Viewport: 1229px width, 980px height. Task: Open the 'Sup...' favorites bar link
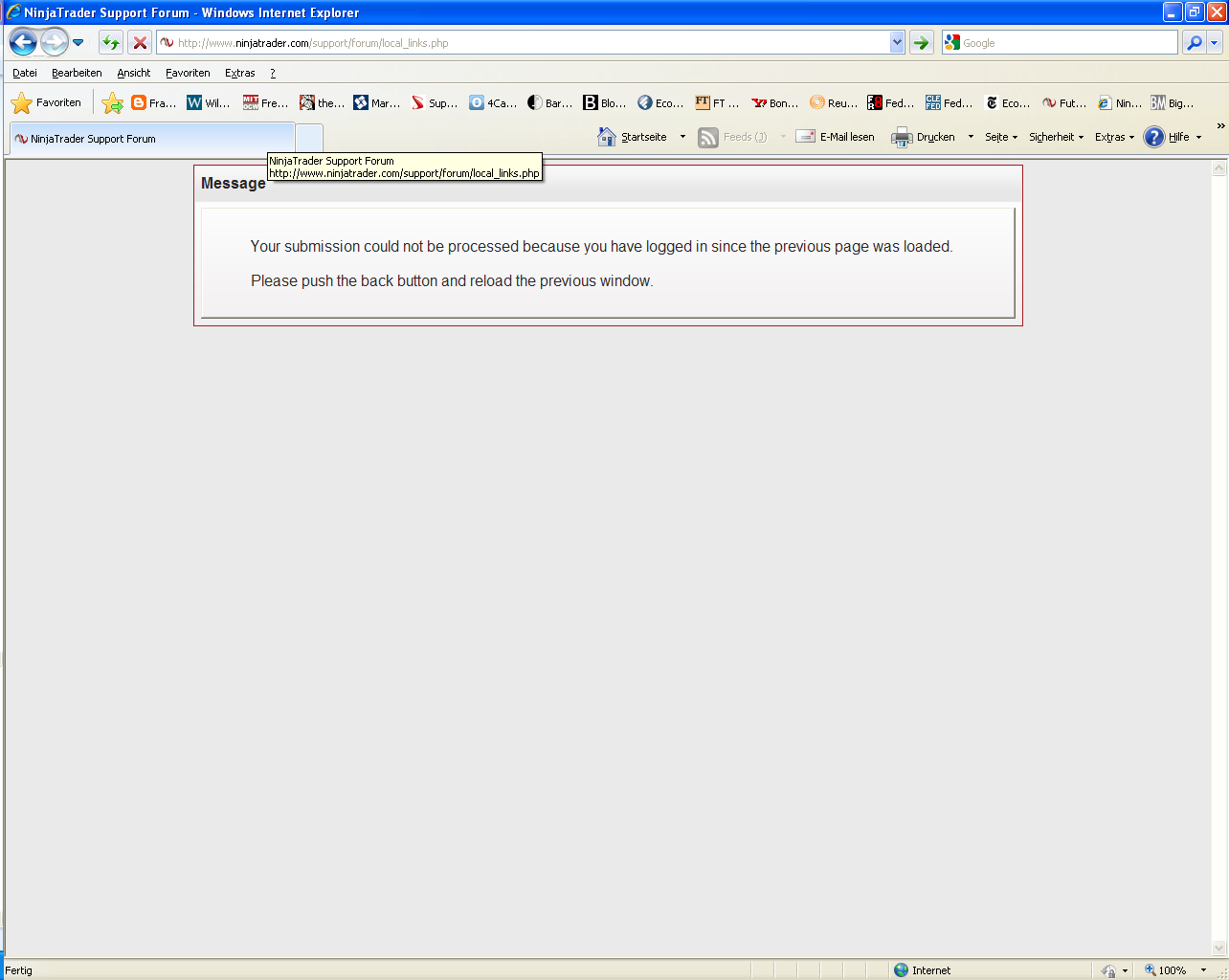[x=434, y=102]
